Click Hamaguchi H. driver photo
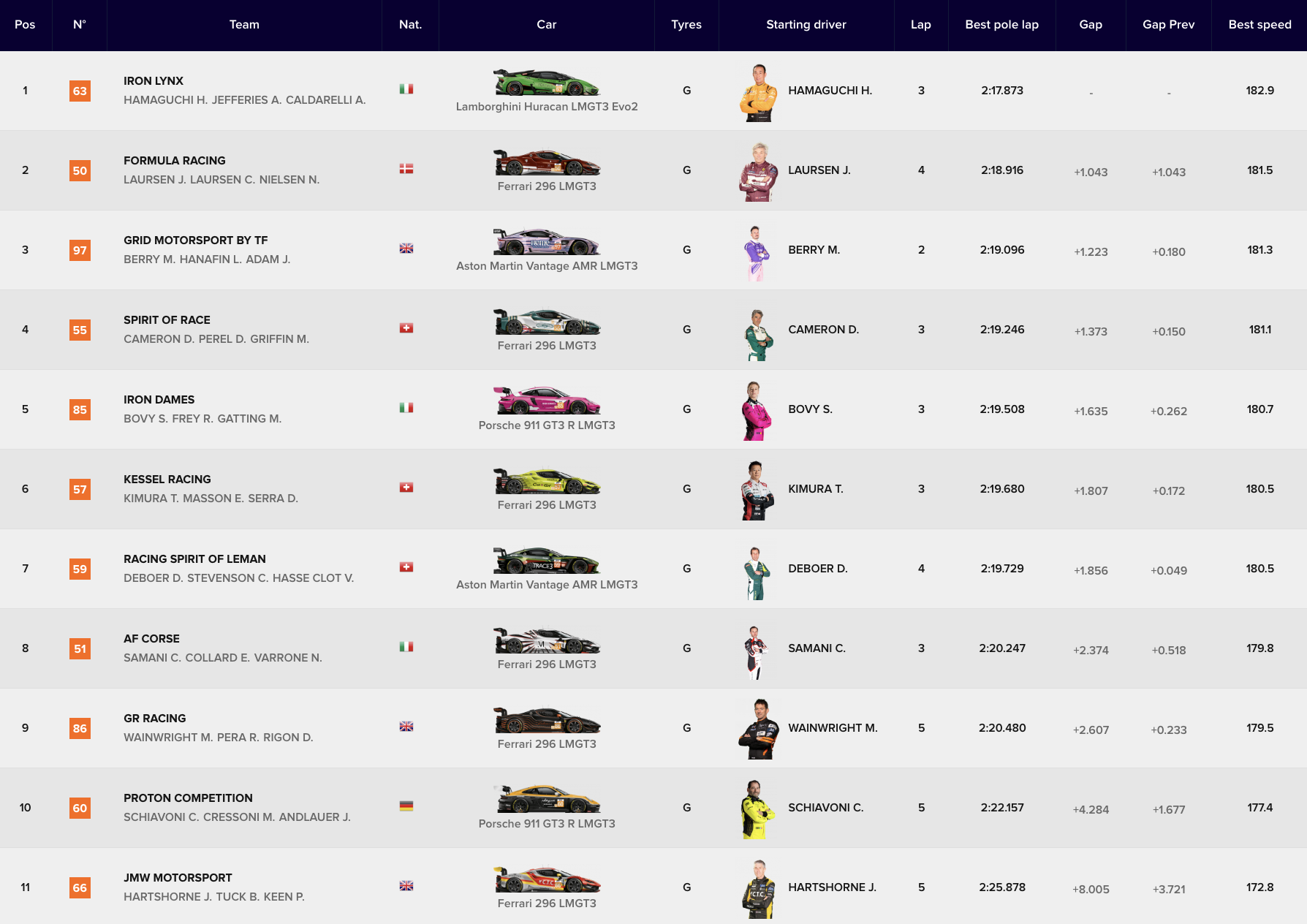Image resolution: width=1307 pixels, height=924 pixels. [758, 93]
